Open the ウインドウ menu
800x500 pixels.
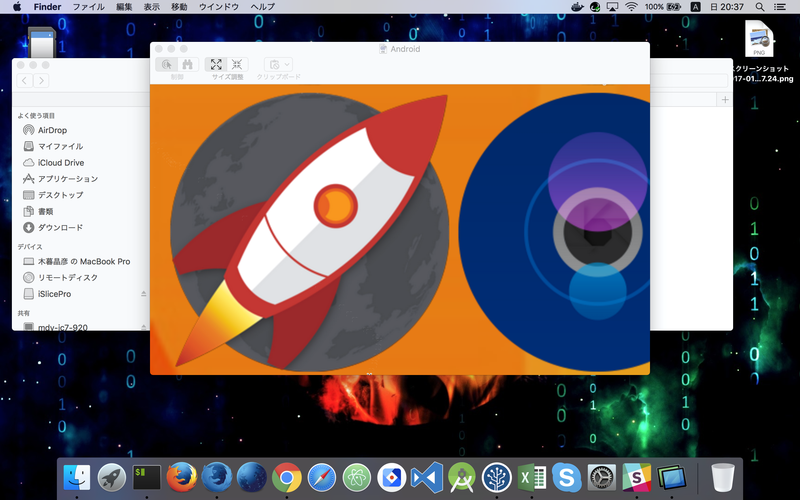coord(219,7)
